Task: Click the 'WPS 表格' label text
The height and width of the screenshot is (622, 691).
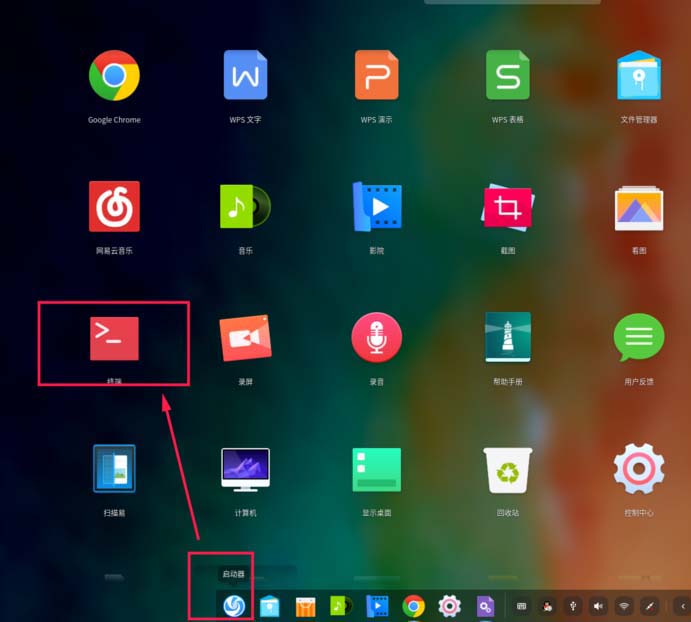Action: click(x=508, y=119)
